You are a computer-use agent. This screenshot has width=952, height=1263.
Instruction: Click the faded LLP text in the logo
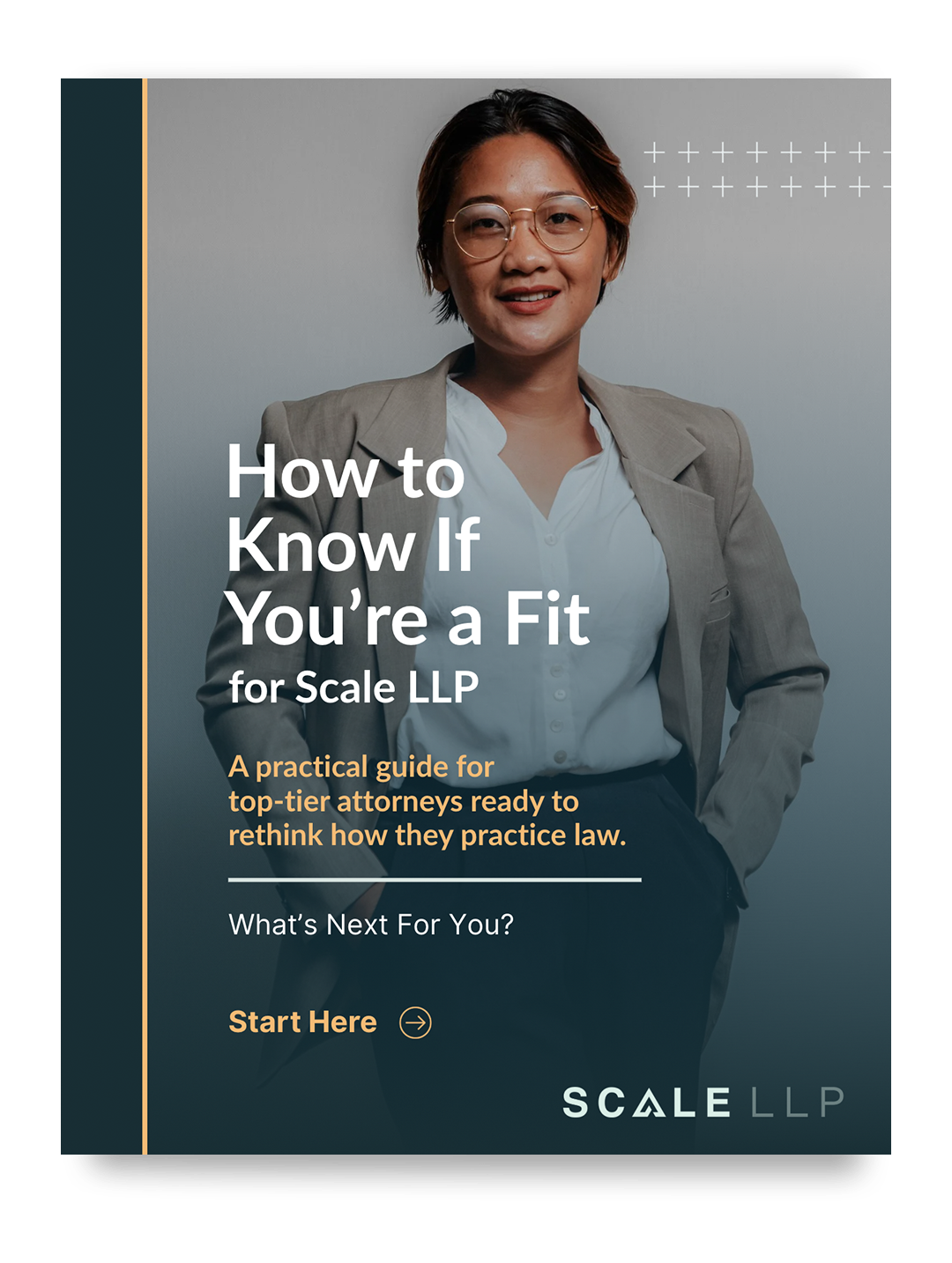(x=798, y=1103)
